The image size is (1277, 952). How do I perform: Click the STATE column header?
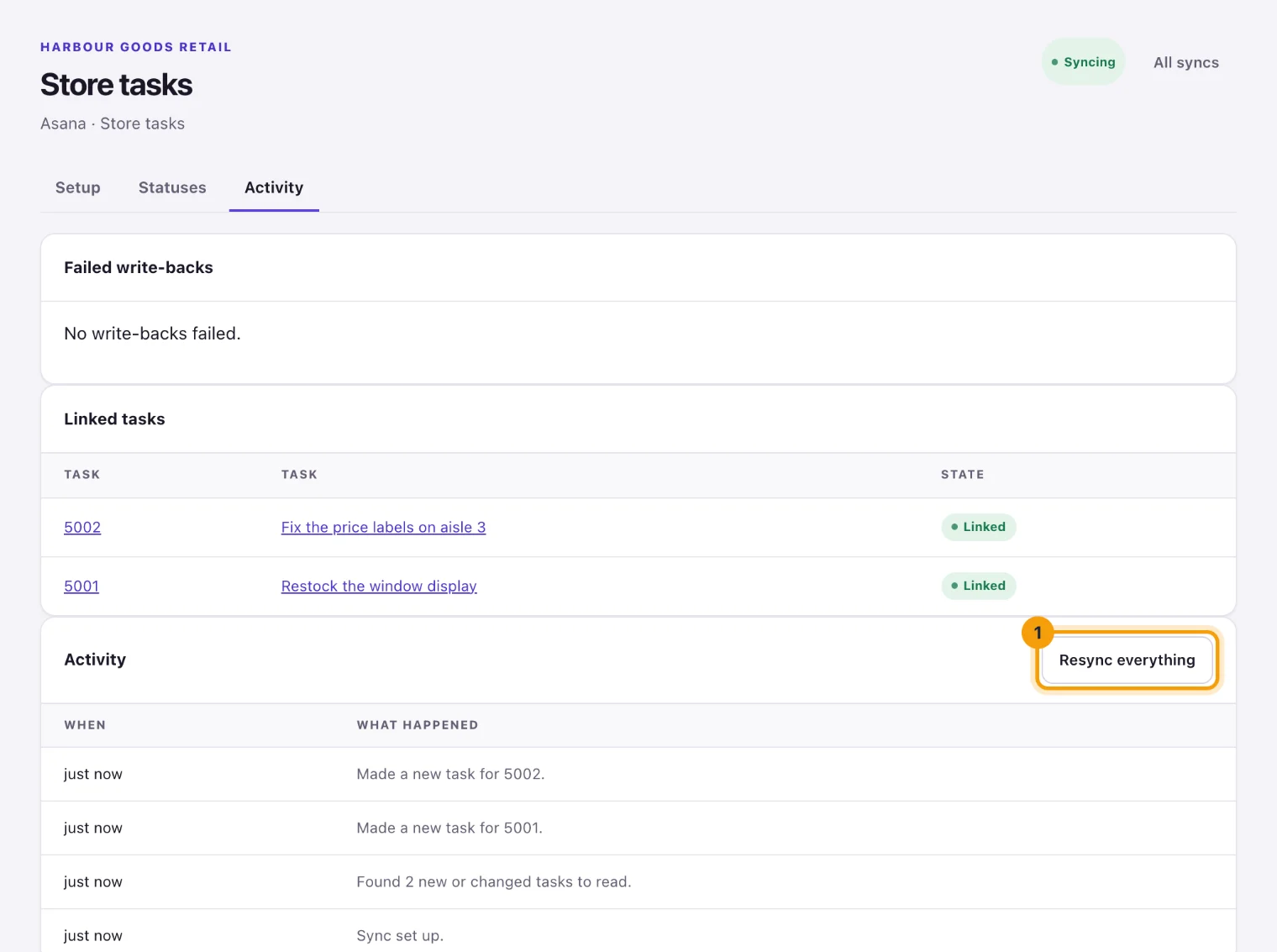pyautogui.click(x=962, y=475)
